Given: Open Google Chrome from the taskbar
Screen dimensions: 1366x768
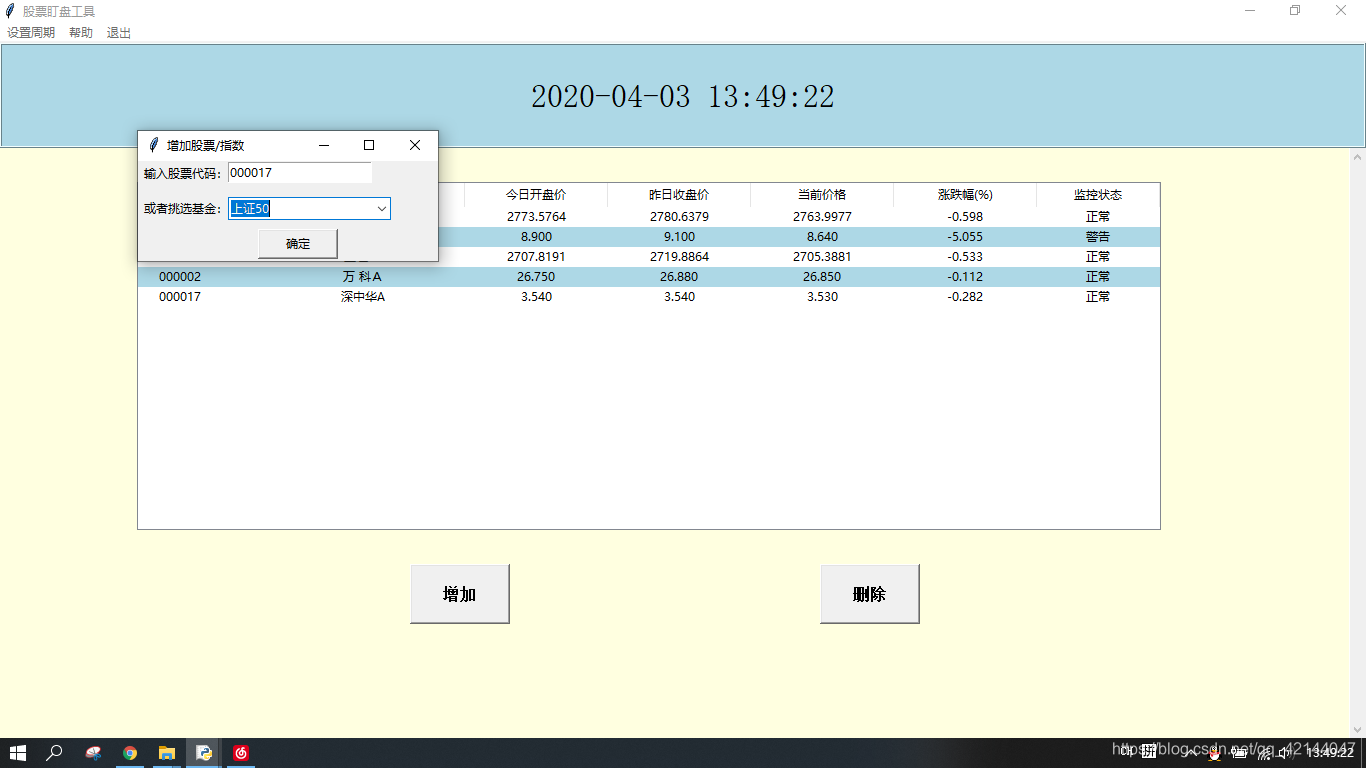Looking at the screenshot, I should [130, 753].
